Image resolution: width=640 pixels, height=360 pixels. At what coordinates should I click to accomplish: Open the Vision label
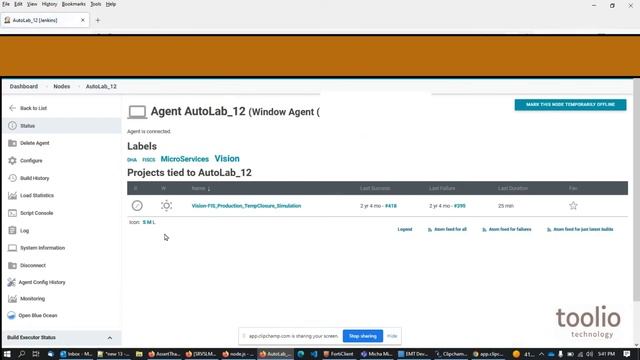pos(227,159)
